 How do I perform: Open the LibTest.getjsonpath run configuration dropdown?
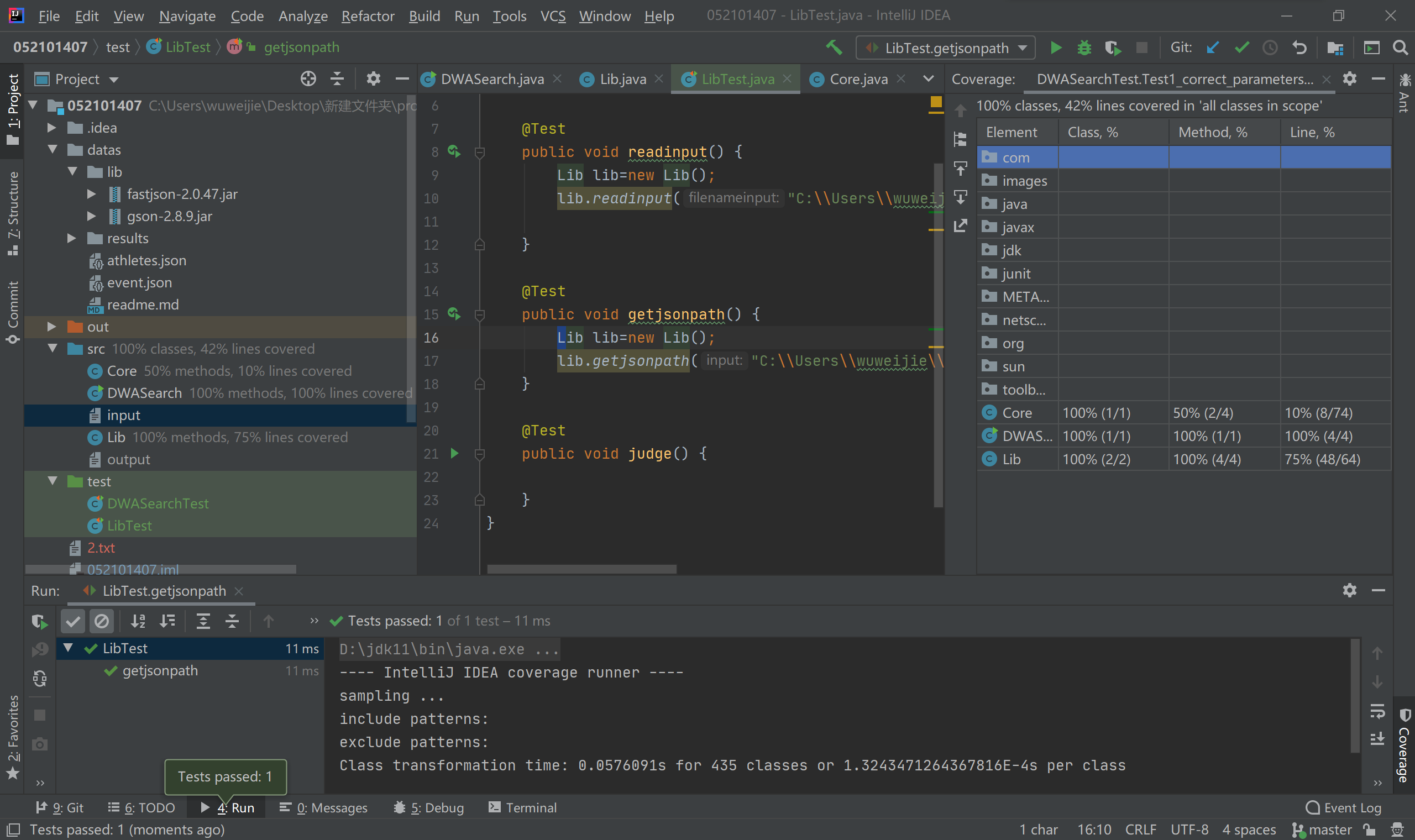(946, 48)
